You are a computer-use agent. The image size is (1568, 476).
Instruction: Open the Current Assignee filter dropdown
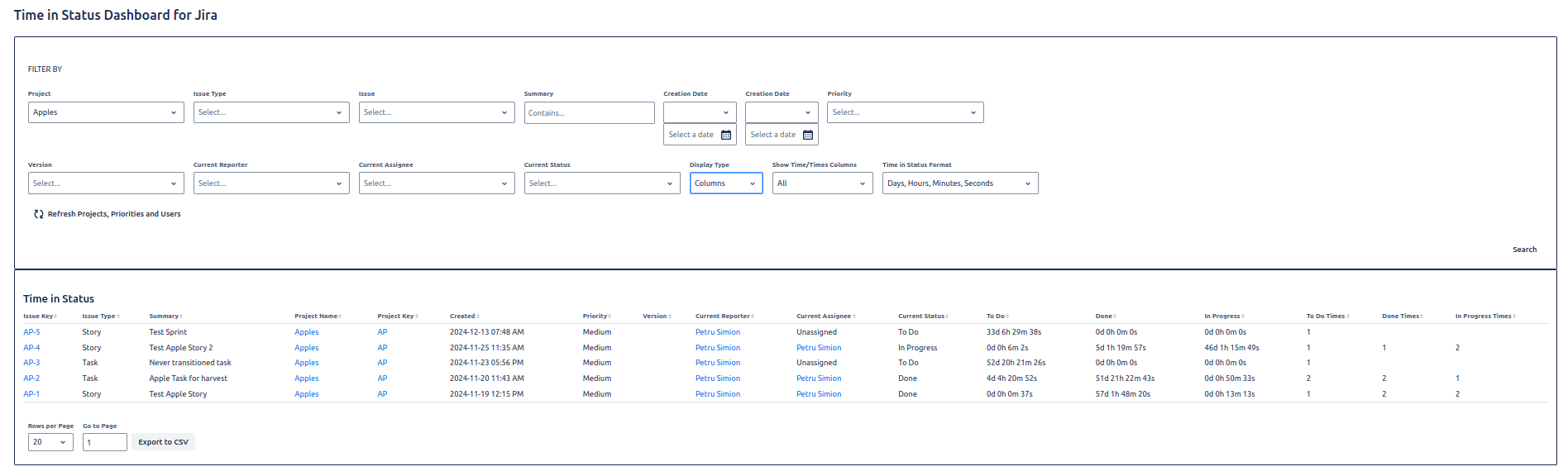point(437,183)
